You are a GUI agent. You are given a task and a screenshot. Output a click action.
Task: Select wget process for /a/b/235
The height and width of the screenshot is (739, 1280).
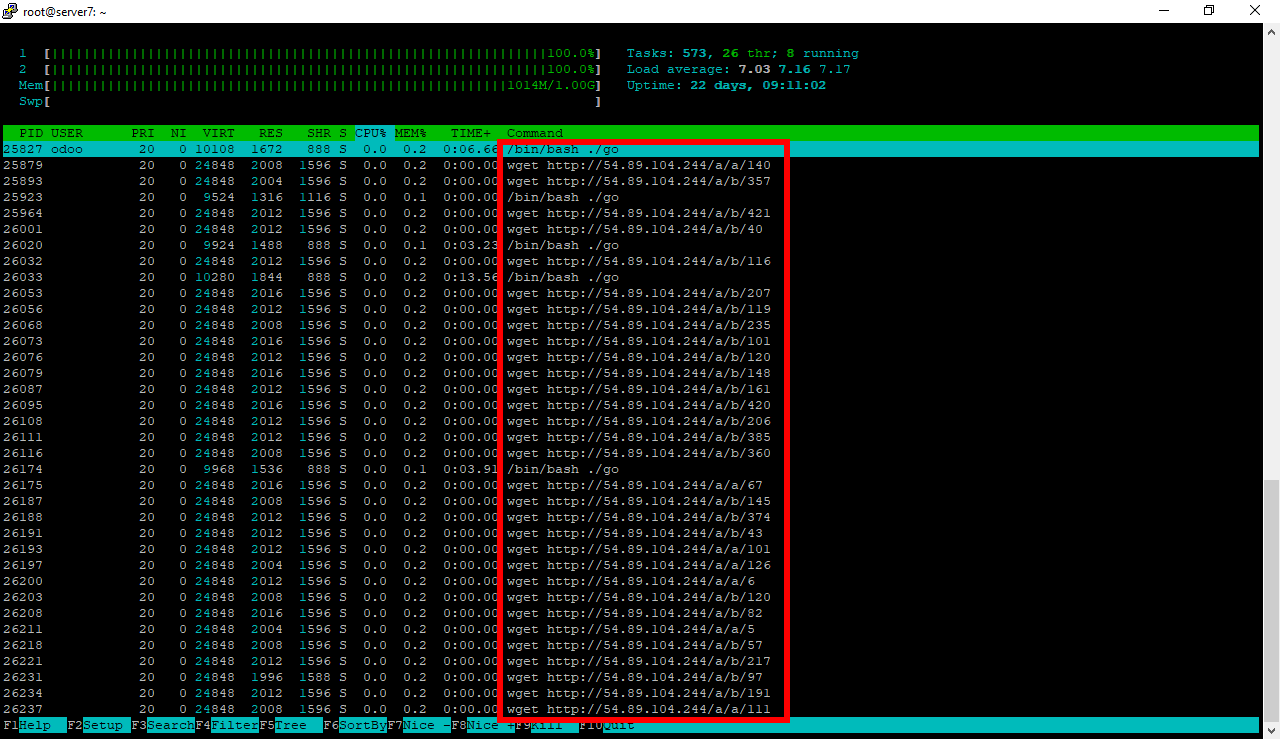[x=630, y=325]
